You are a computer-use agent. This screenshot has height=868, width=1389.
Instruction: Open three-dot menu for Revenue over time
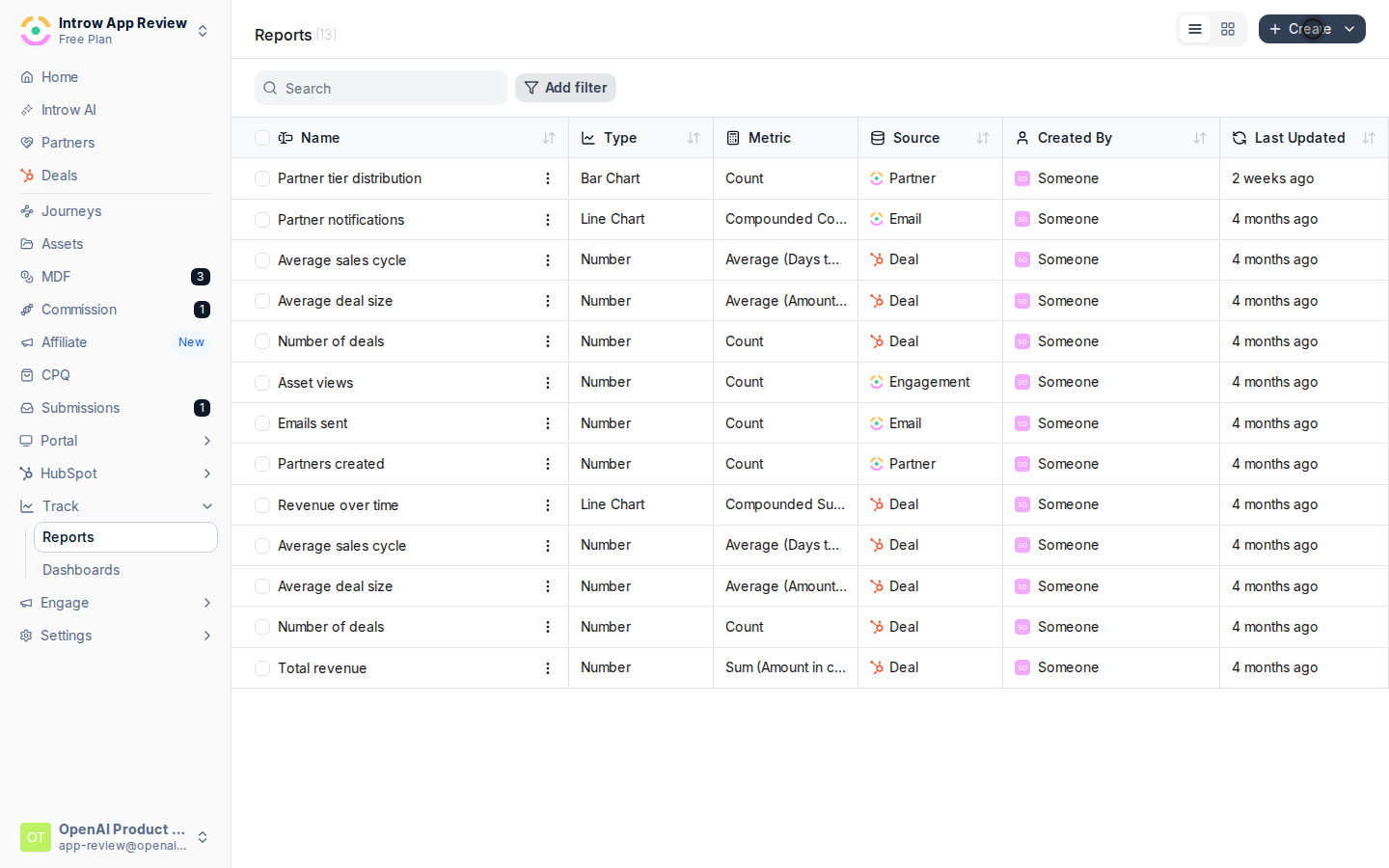548,505
